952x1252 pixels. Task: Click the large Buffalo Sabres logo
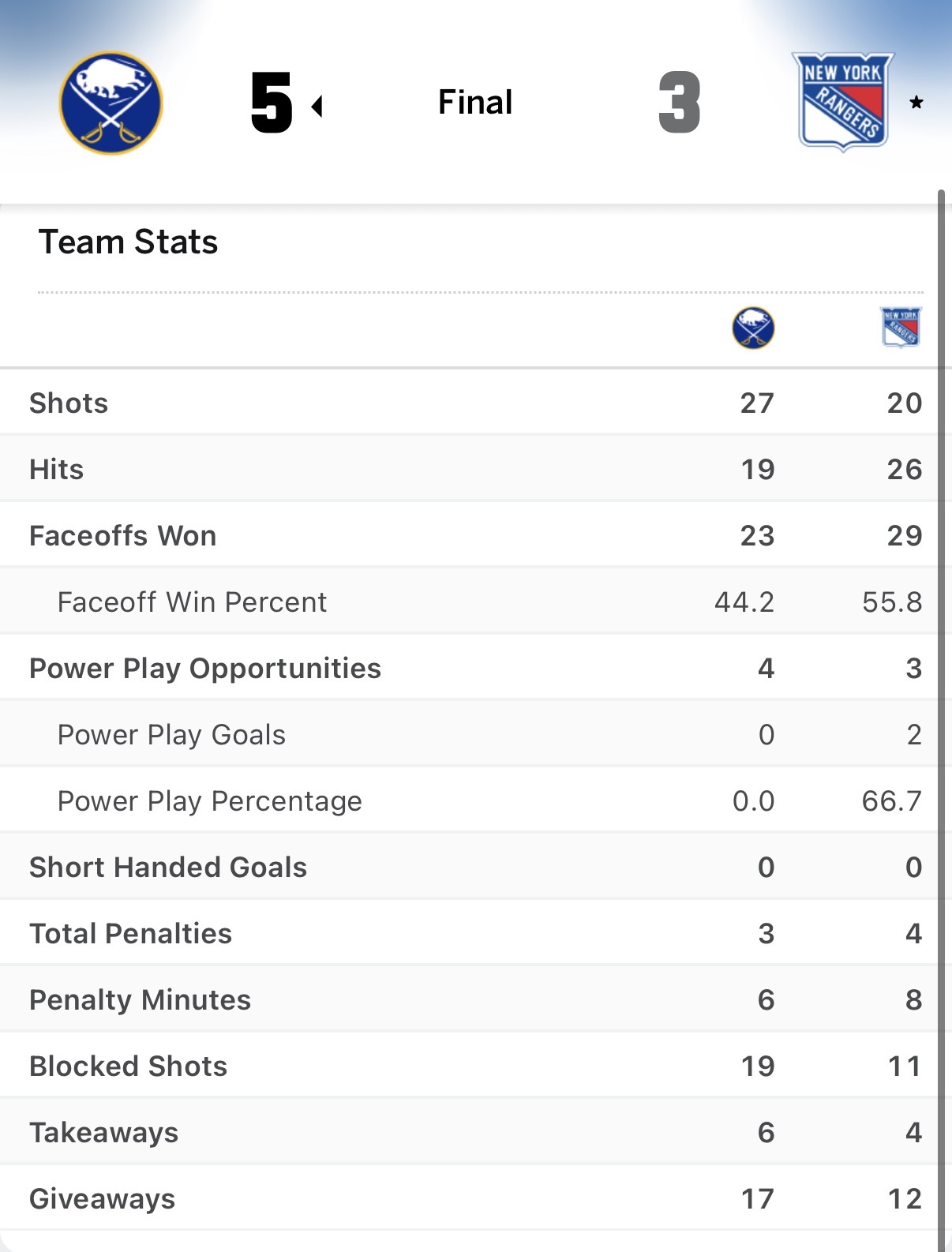click(x=111, y=103)
